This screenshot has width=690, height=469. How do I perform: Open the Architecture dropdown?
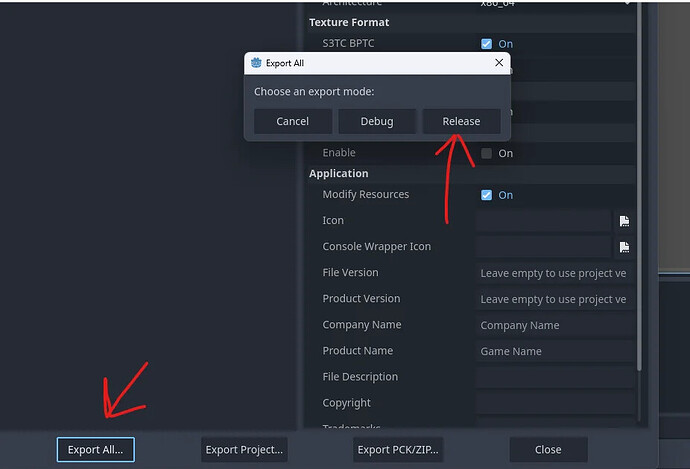pos(556,4)
